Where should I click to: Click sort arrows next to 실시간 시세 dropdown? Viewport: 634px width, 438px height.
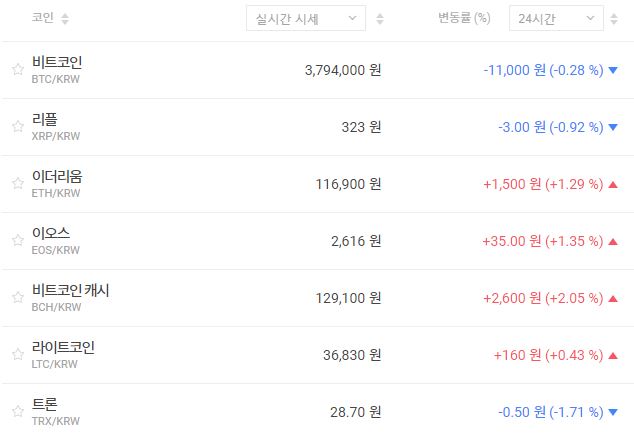tap(378, 19)
